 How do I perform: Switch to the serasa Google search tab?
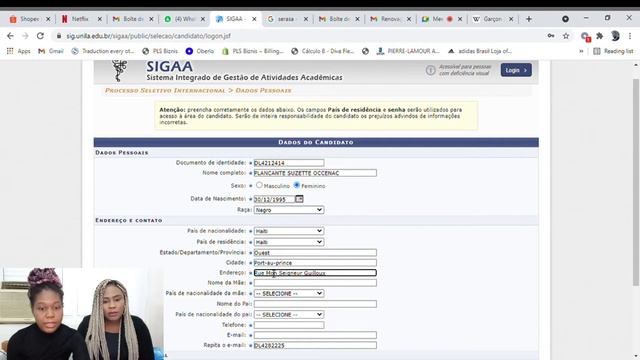[x=287, y=19]
